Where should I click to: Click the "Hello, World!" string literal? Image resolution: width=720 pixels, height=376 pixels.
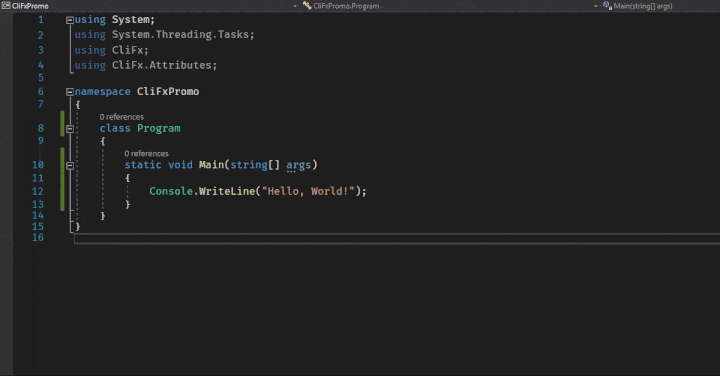pyautogui.click(x=308, y=191)
